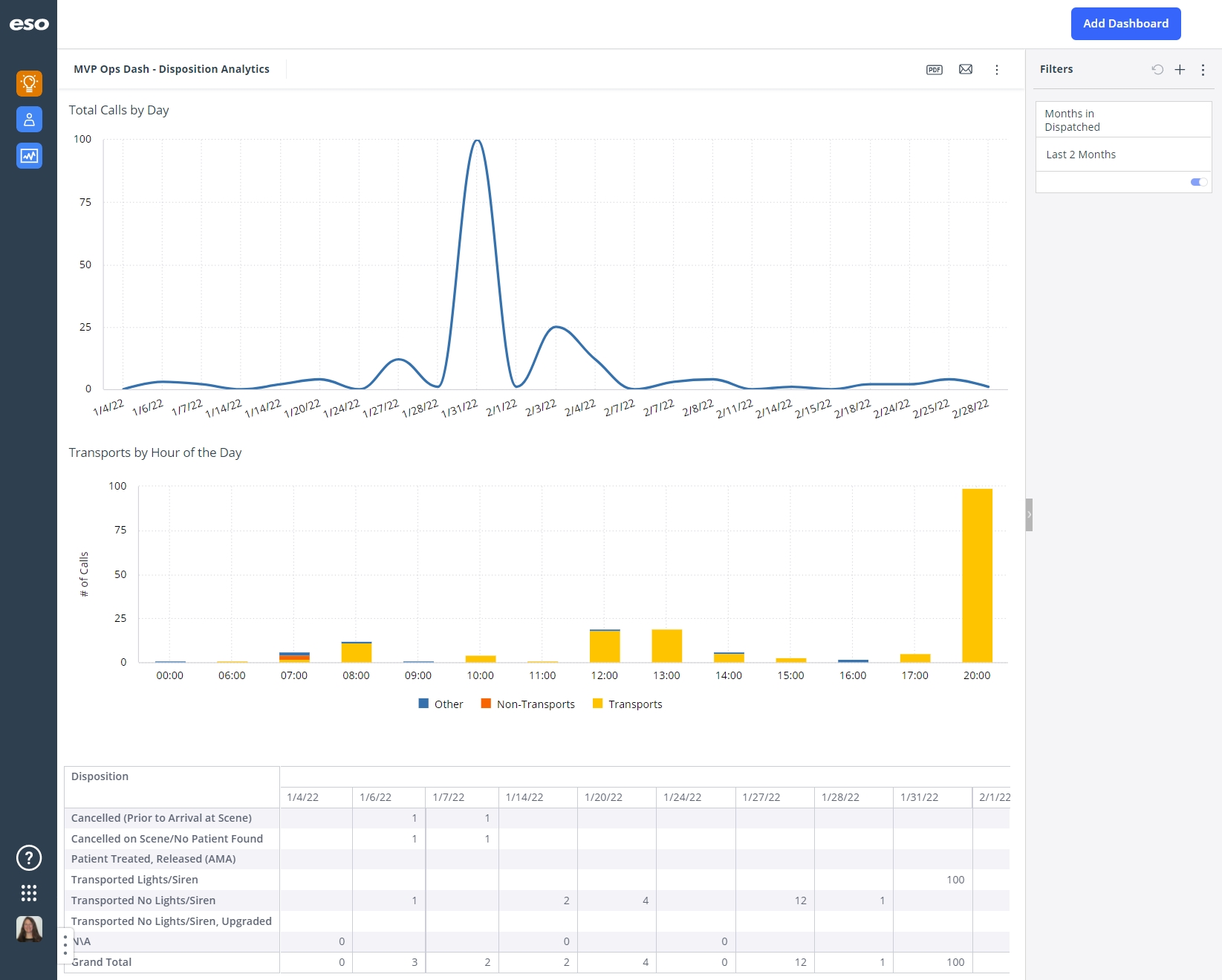Open the Filters panel overflow menu
The image size is (1222, 980).
click(1203, 69)
